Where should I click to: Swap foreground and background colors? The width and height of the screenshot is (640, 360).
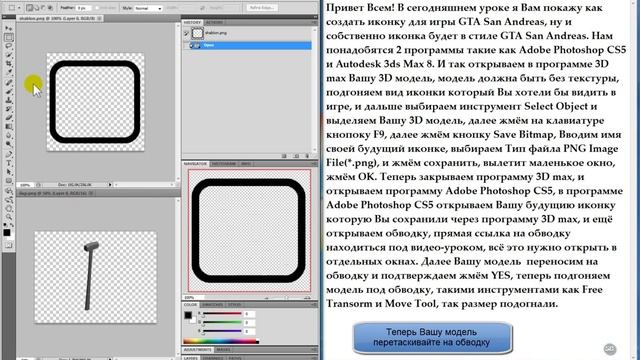coord(11,225)
